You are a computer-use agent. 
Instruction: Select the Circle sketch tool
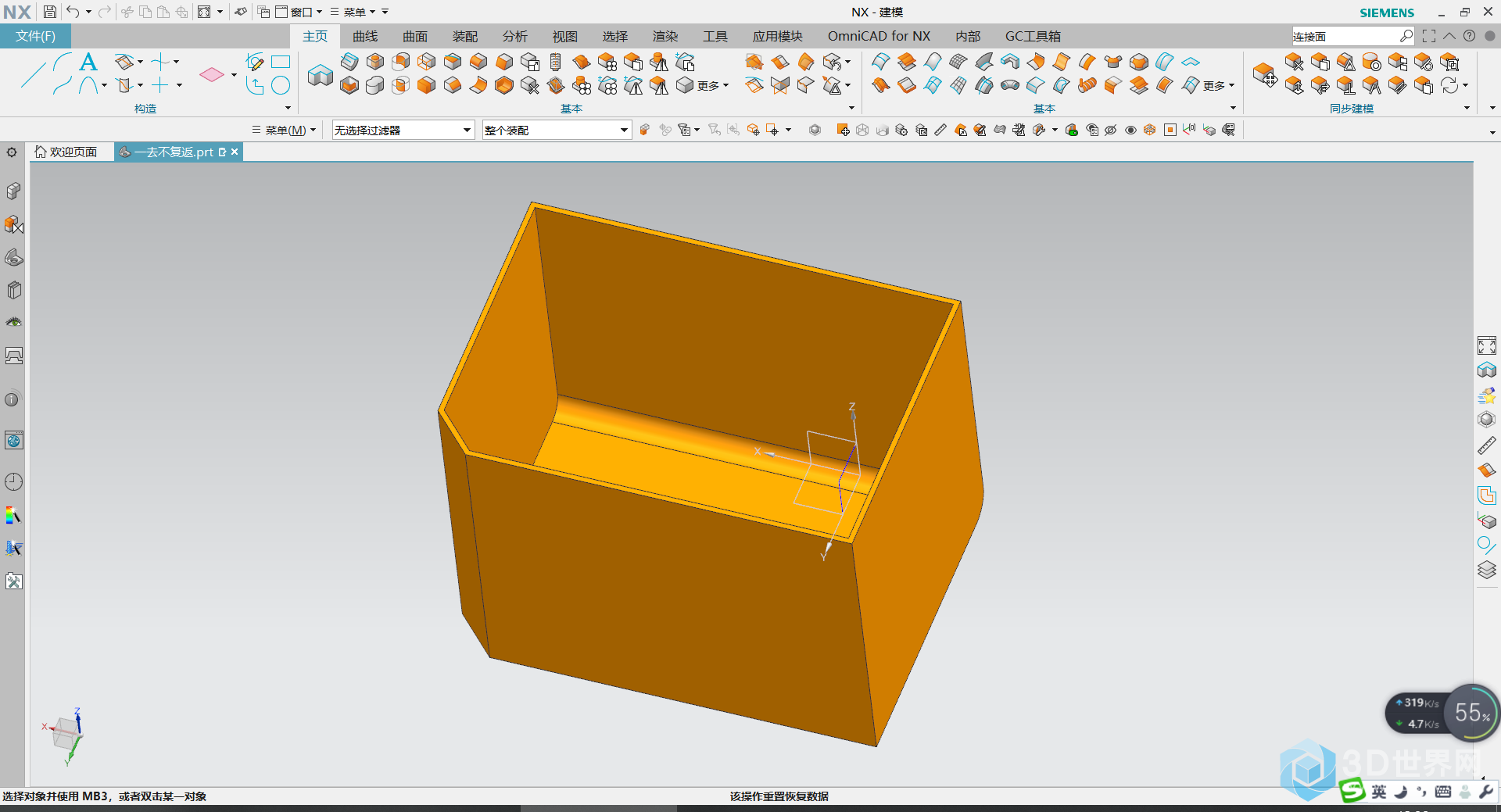(x=281, y=85)
